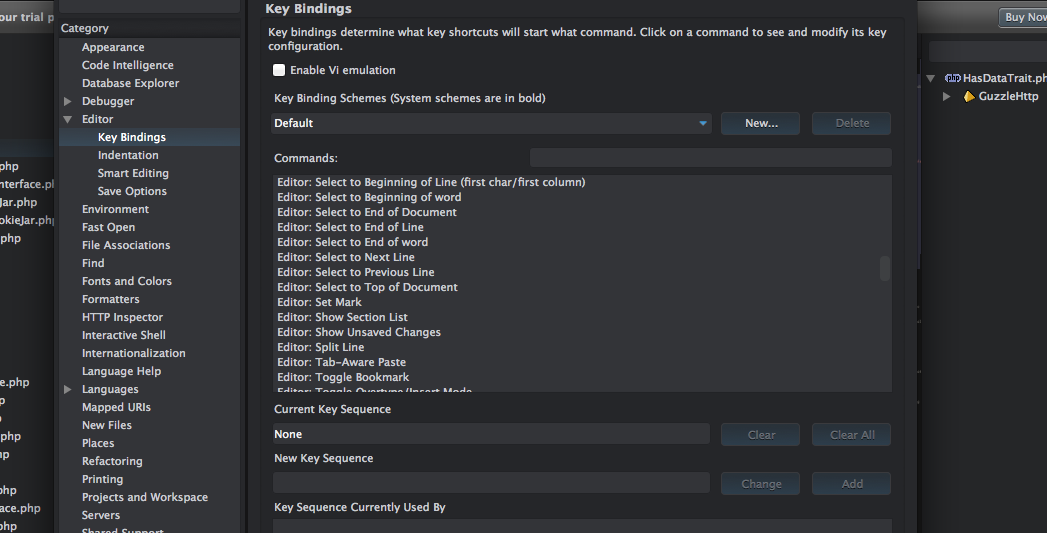The height and width of the screenshot is (533, 1047).
Task: Go to the Code Intelligence category
Action: (127, 65)
